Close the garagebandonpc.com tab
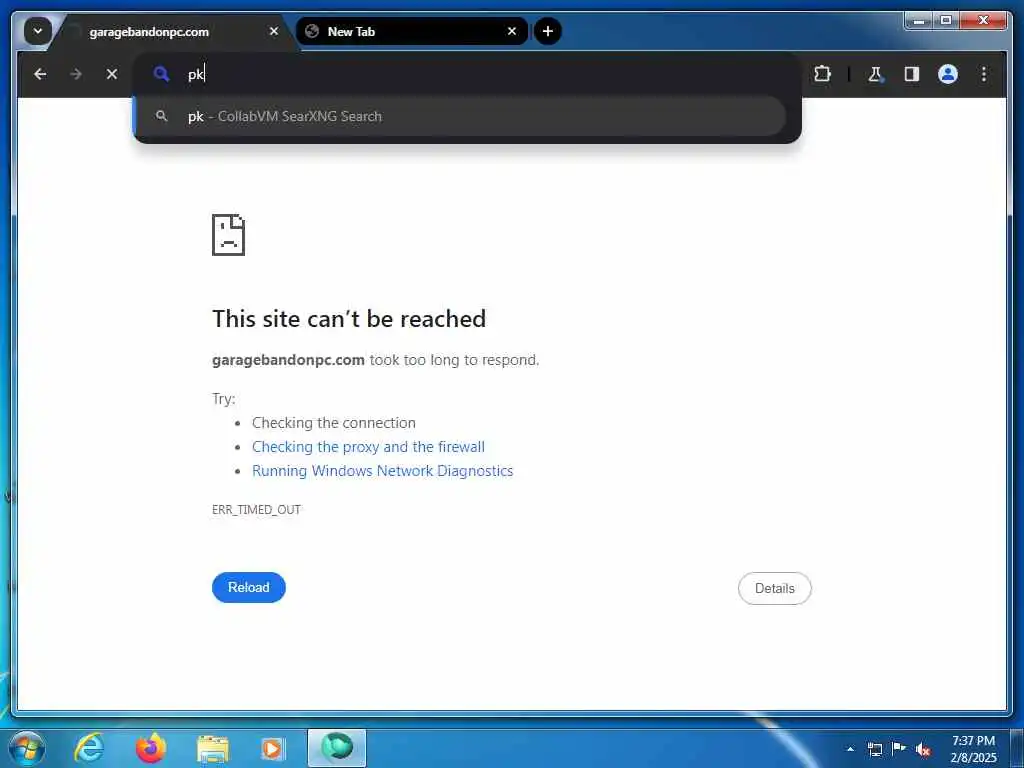The width and height of the screenshot is (1024, 768). pyautogui.click(x=274, y=31)
